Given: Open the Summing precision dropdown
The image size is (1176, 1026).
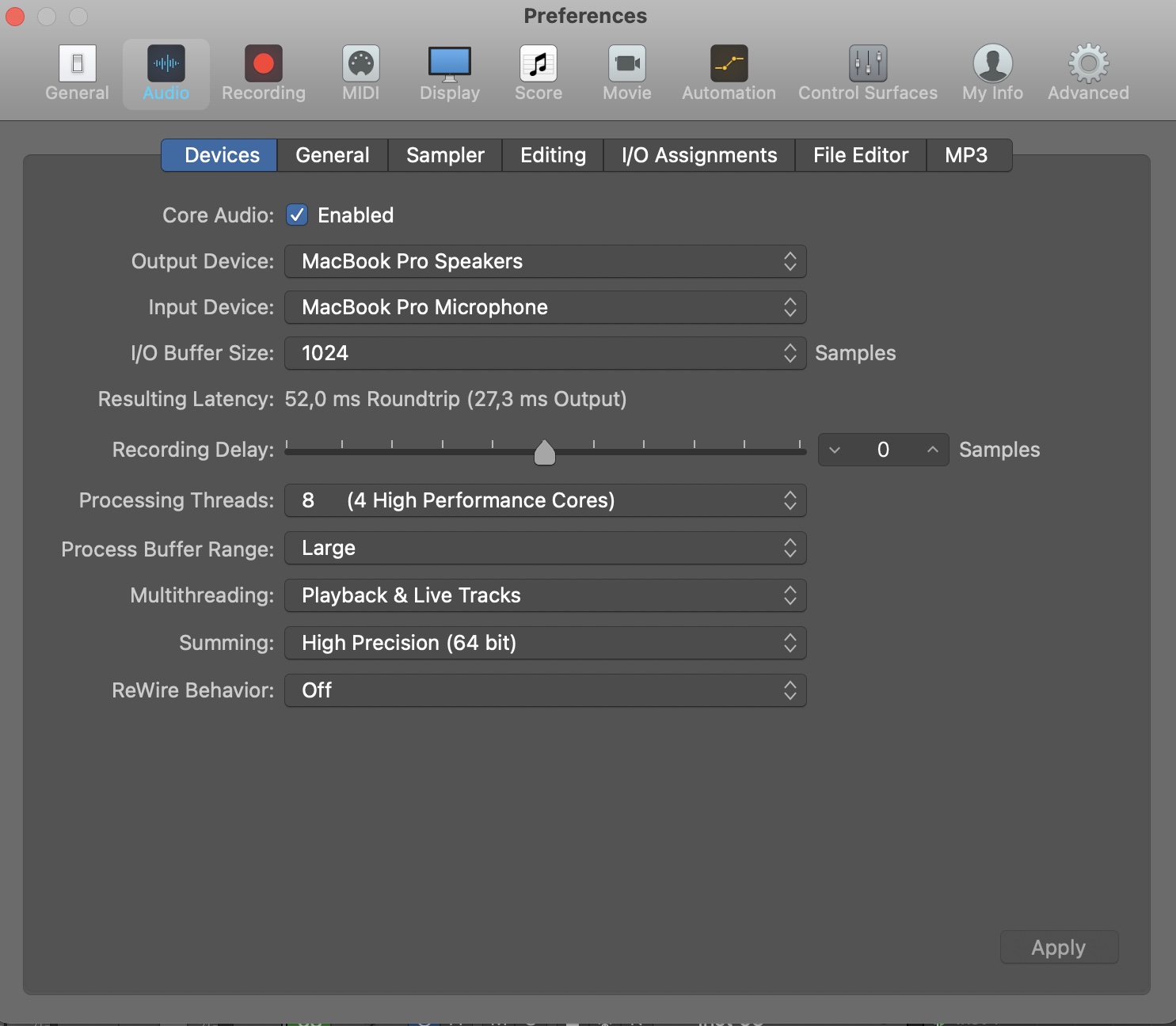Looking at the screenshot, I should tap(546, 643).
